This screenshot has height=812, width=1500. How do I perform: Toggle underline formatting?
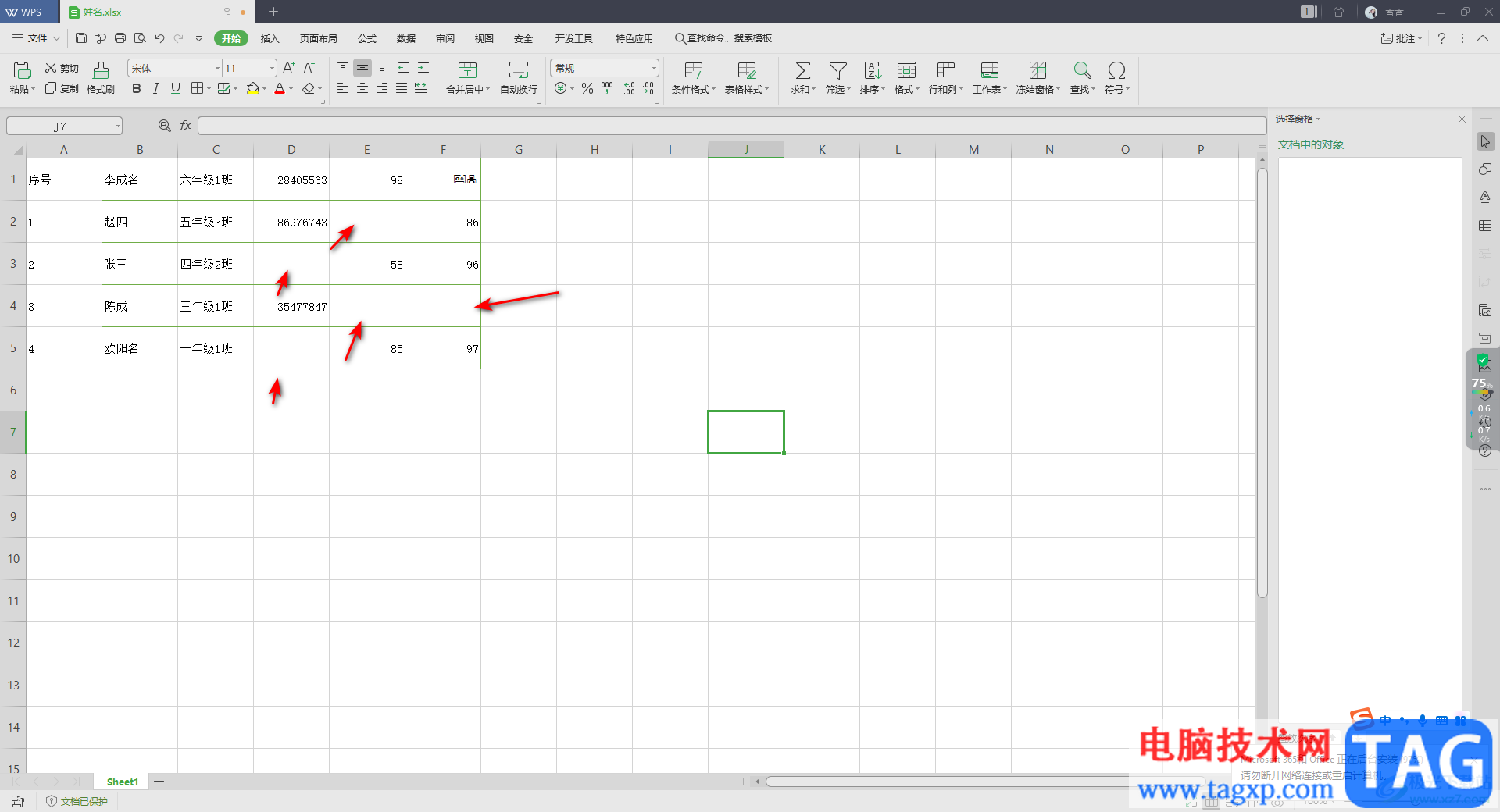pos(176,88)
